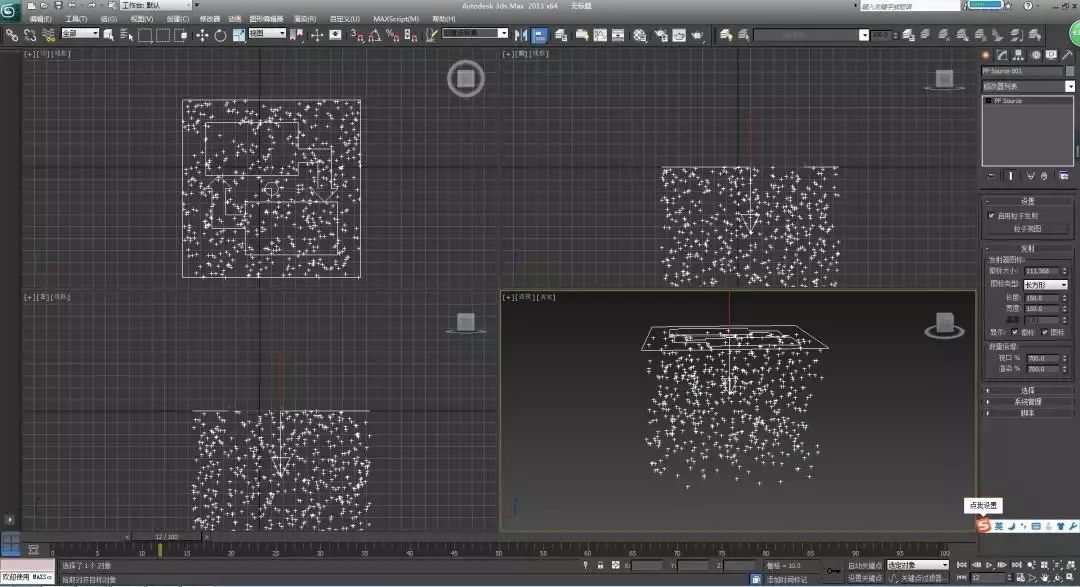Select the Move transform tool
This screenshot has height=587, width=1080.
[x=202, y=35]
